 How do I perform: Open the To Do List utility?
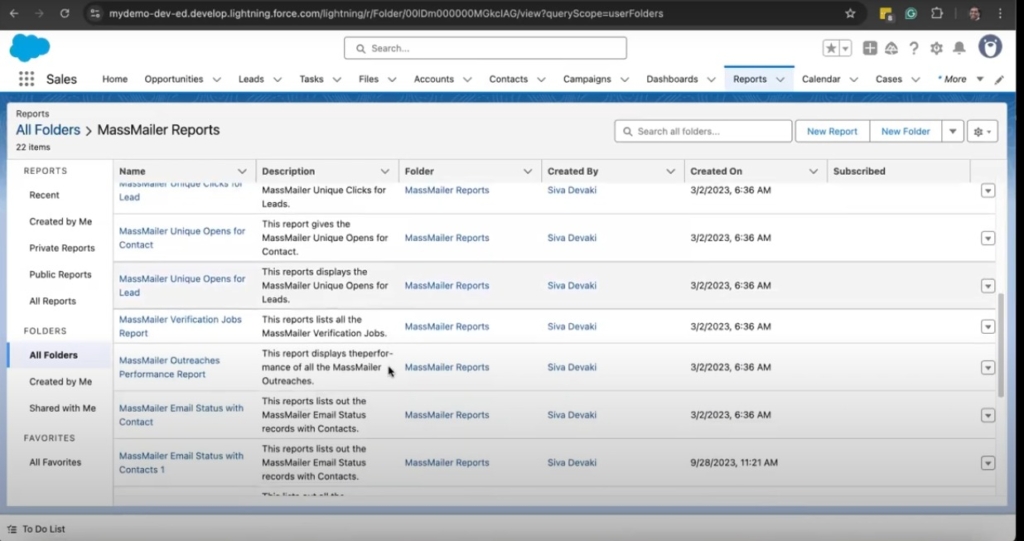pyautogui.click(x=36, y=529)
